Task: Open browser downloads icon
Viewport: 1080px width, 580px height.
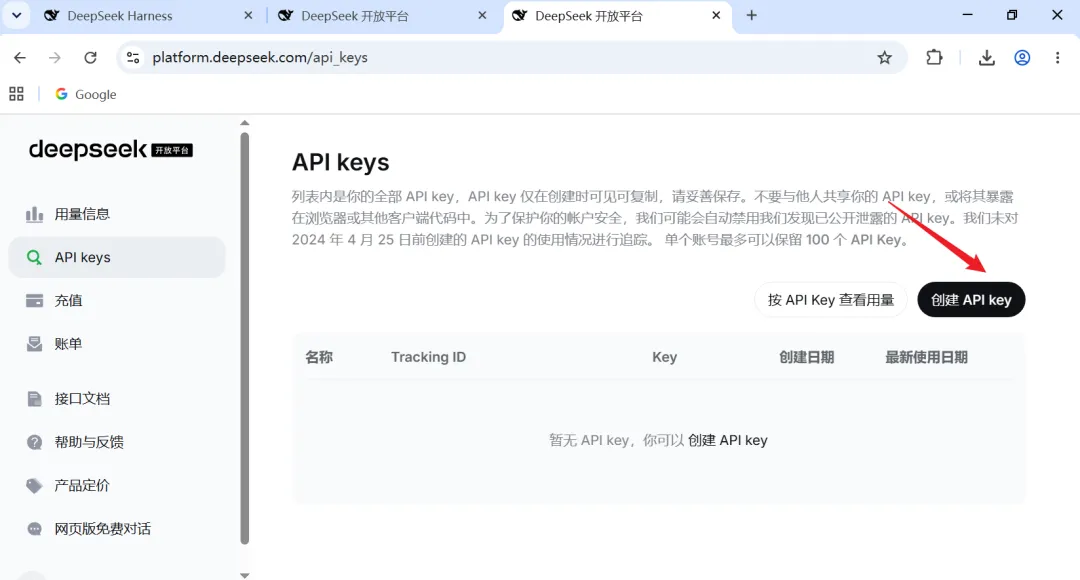Action: [986, 58]
